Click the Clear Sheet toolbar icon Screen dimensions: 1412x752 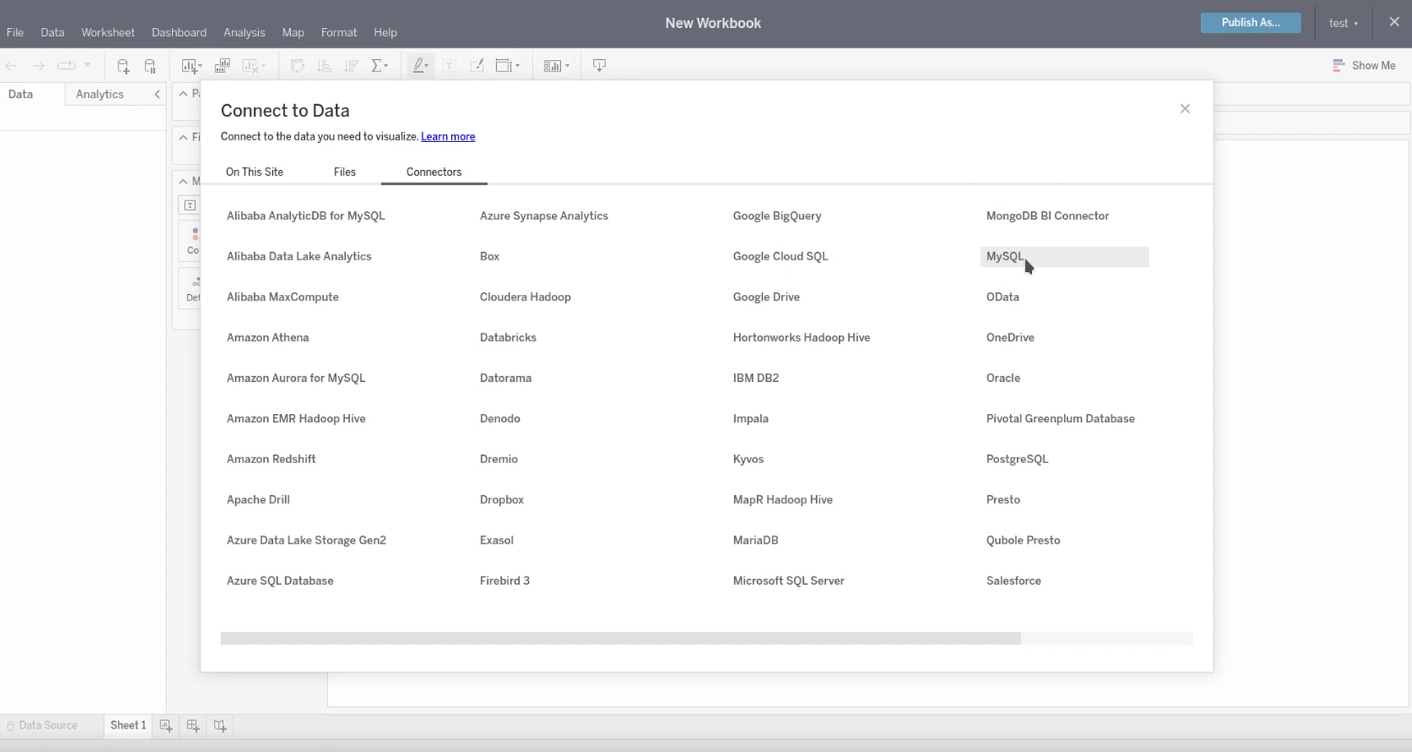tap(251, 66)
